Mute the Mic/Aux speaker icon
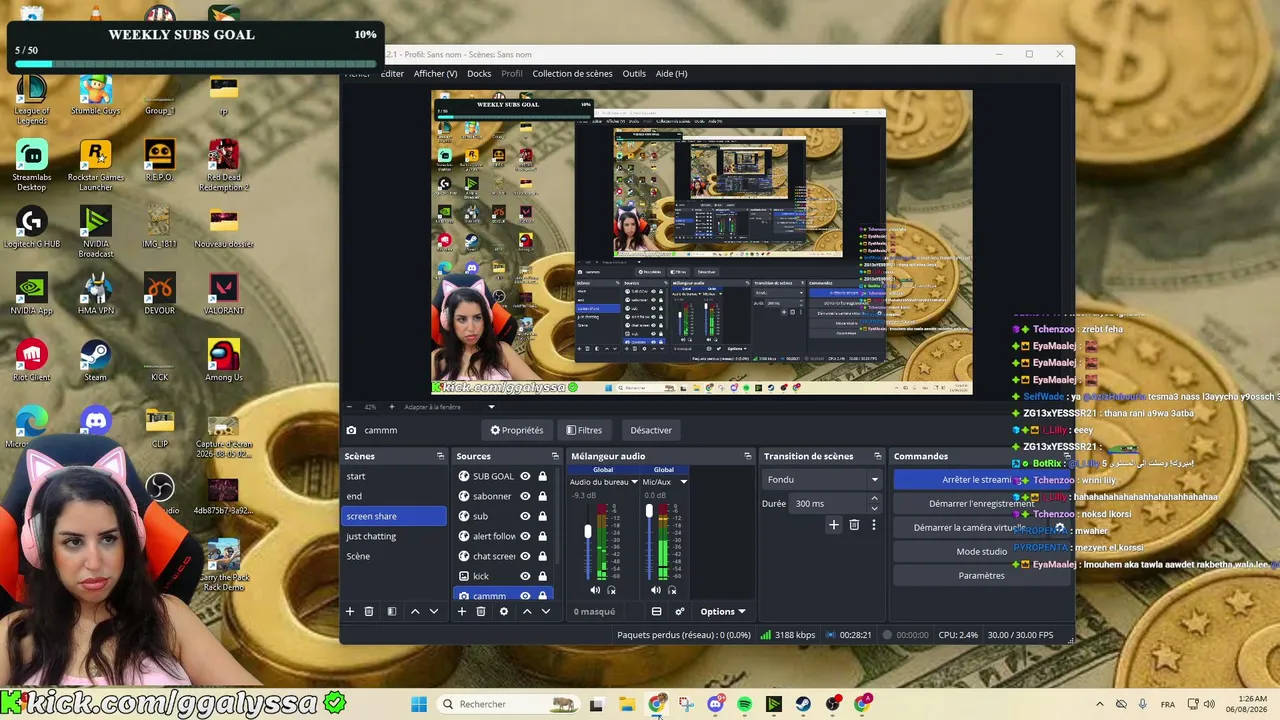This screenshot has width=1280, height=720. click(656, 590)
